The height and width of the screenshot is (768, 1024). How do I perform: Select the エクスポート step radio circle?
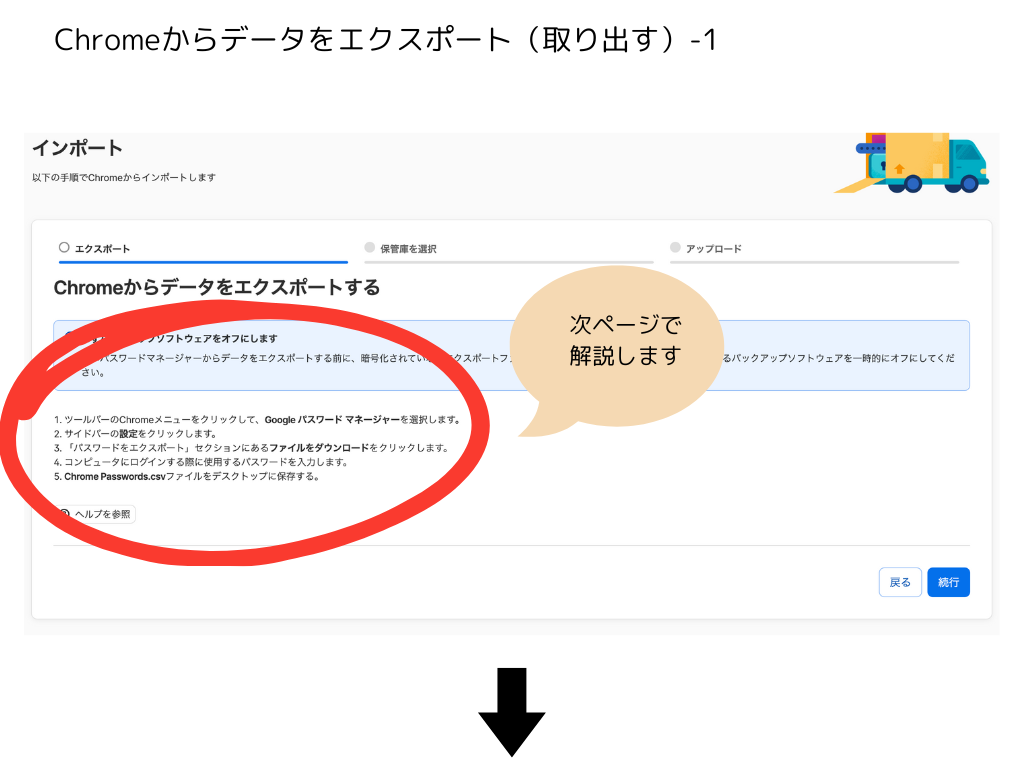65,248
